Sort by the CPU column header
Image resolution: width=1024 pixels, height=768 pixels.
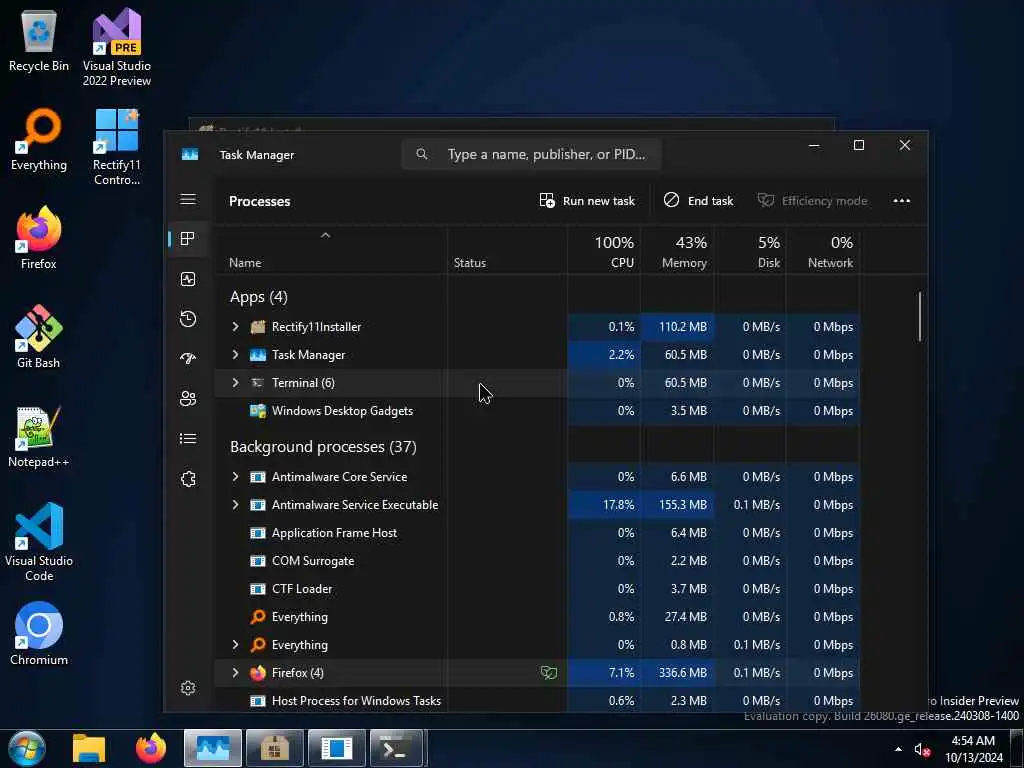(604, 252)
